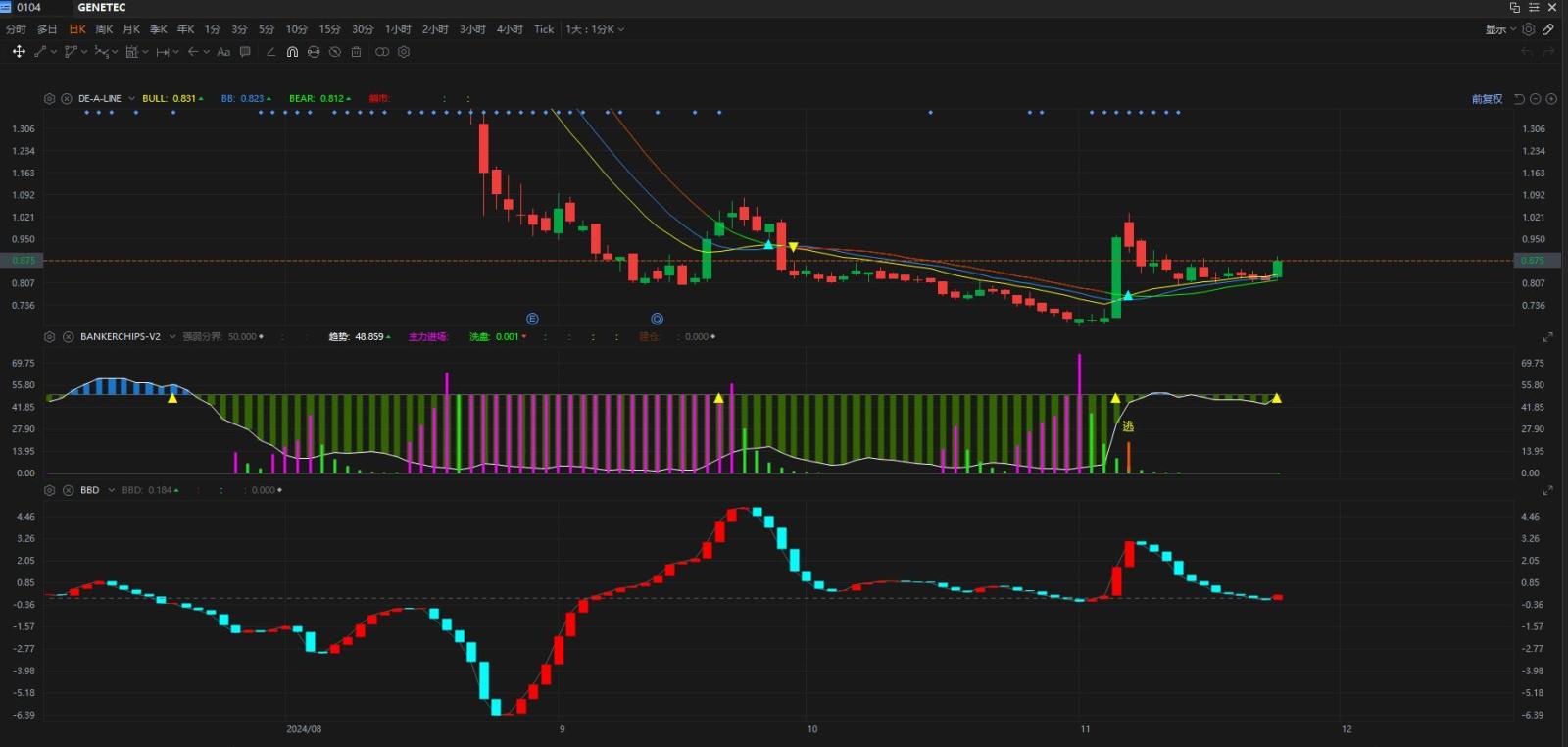This screenshot has height=747, width=1568.
Task: Open arrow tool variants dropdown
Action: (x=206, y=52)
